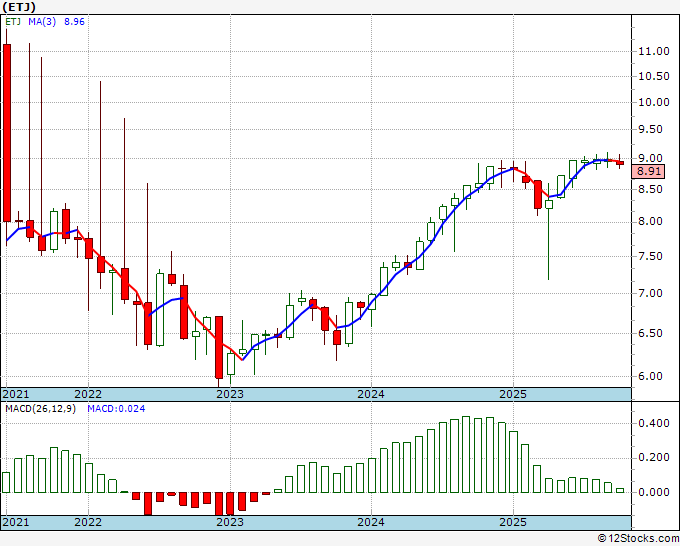Screen dimensions: 680x546
Task: Select the MA(3) legend label
Action: click(42, 22)
